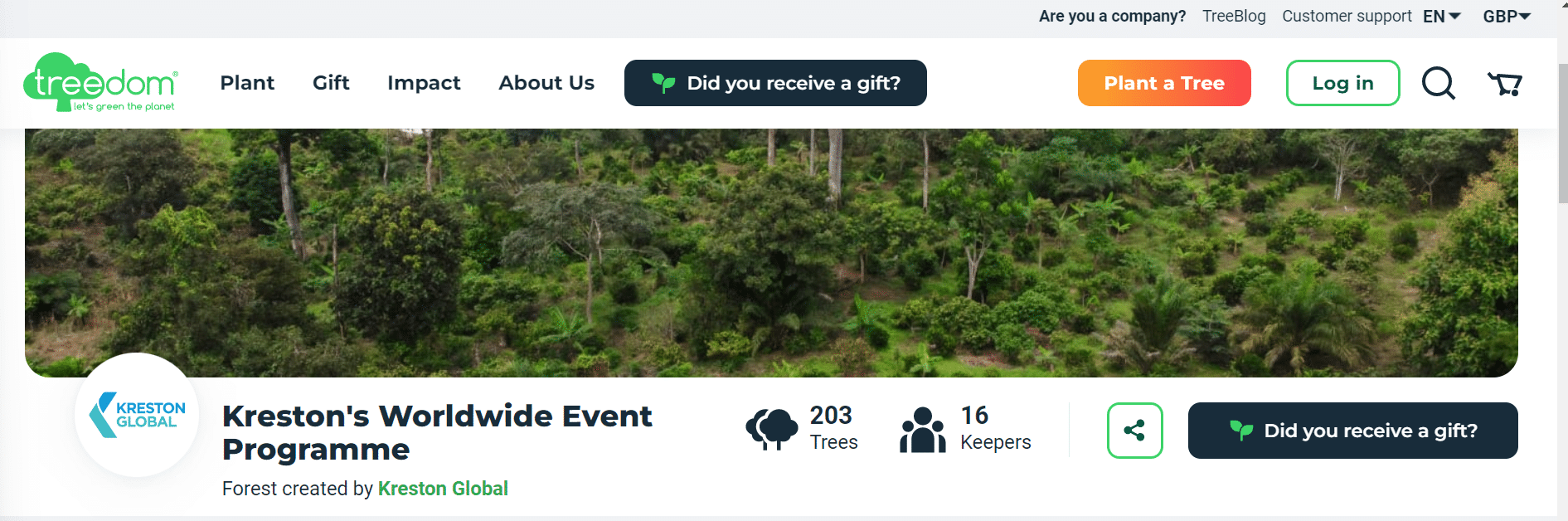
Task: Click the forest cover photo
Action: [x=771, y=249]
